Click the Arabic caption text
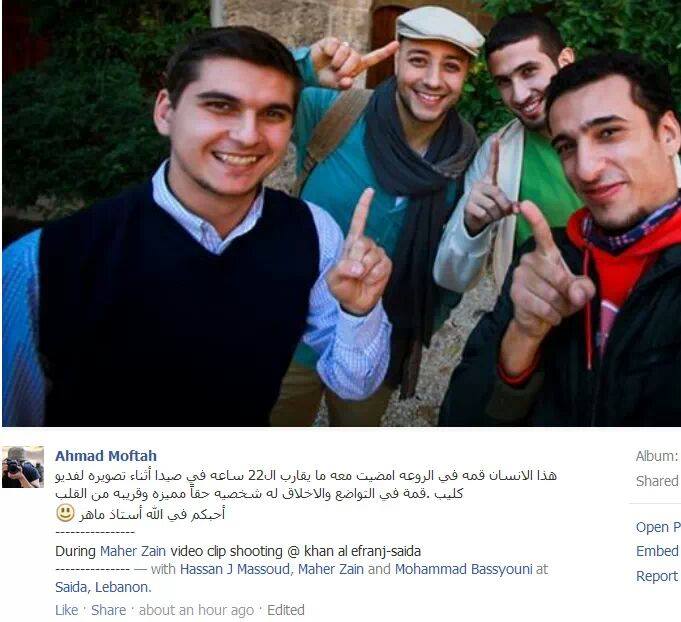The image size is (681, 622). [306, 494]
